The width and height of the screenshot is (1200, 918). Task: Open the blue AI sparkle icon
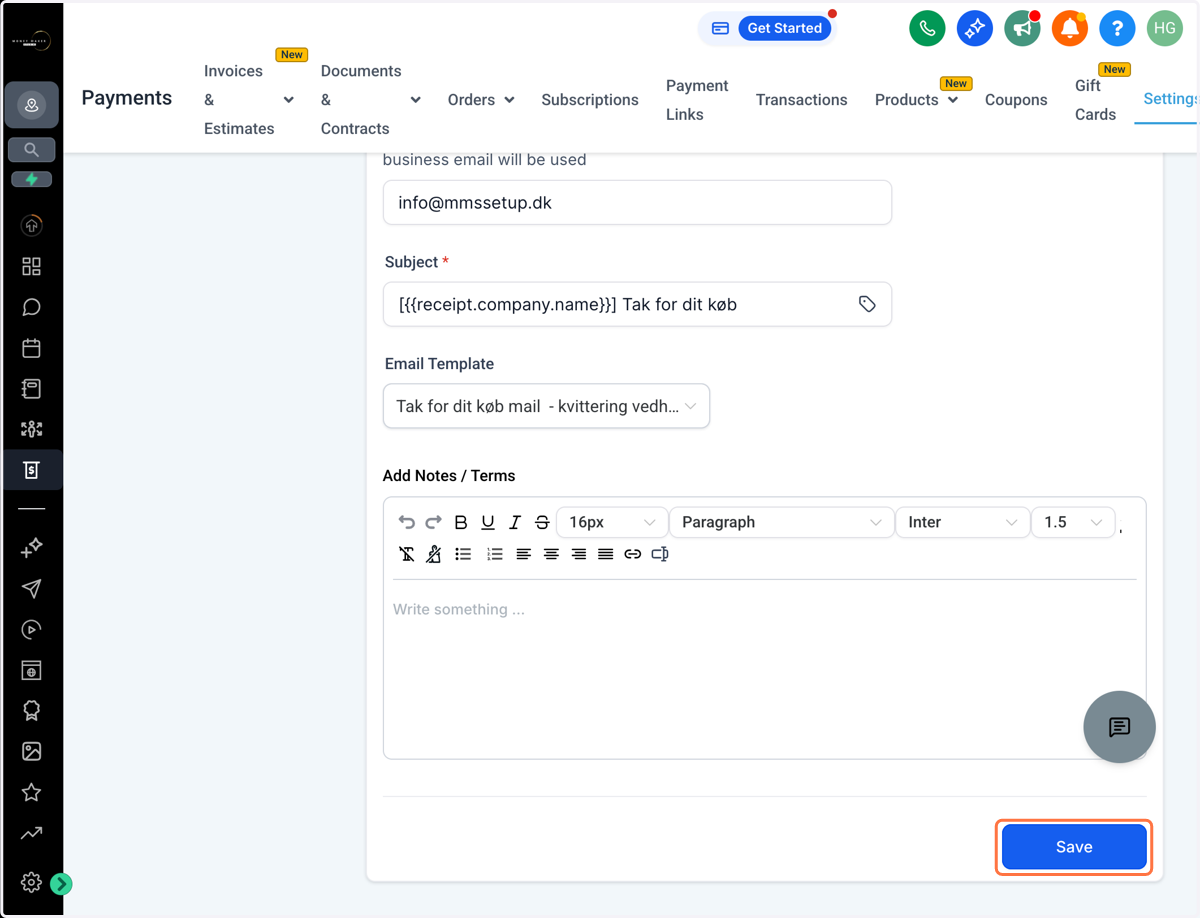(x=975, y=28)
